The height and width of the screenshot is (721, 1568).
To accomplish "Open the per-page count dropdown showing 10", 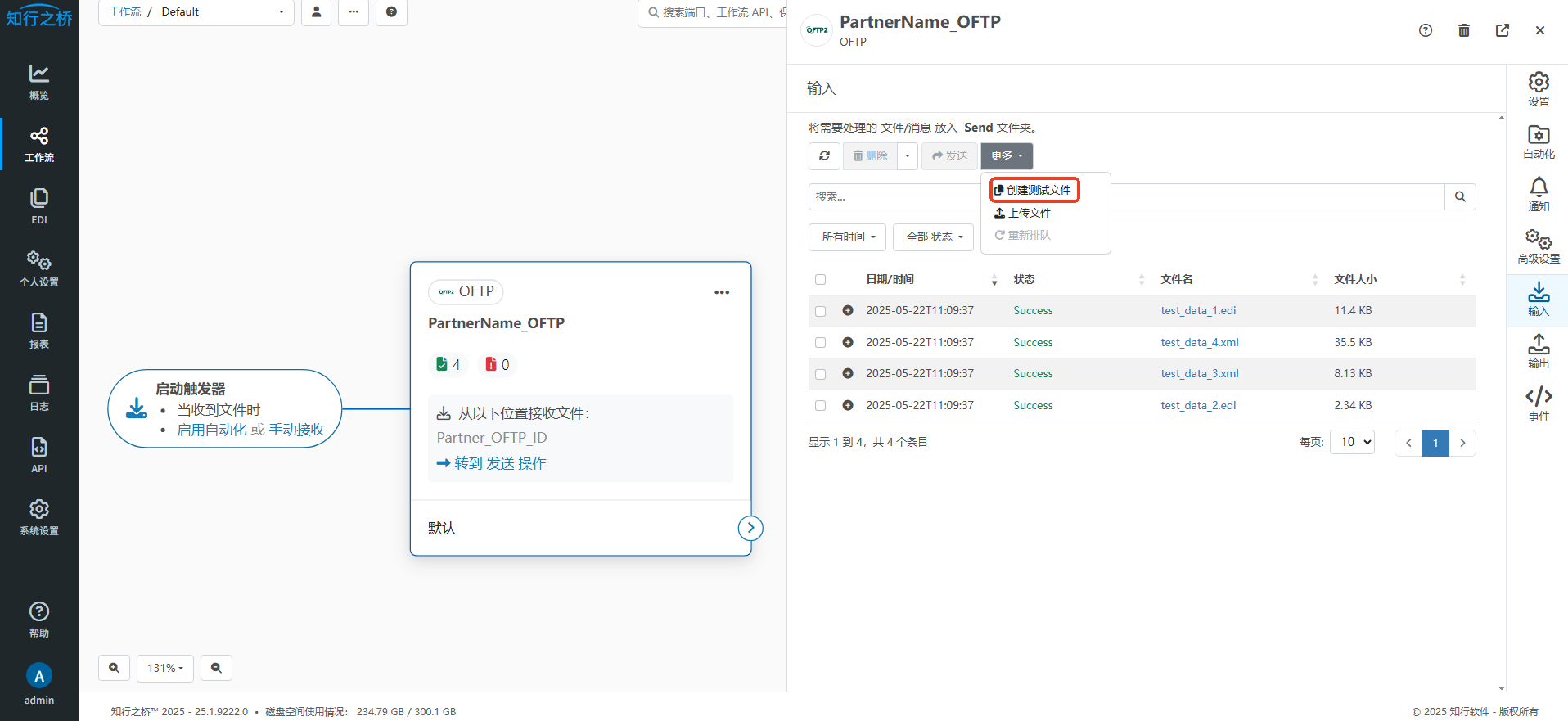I will pyautogui.click(x=1352, y=442).
